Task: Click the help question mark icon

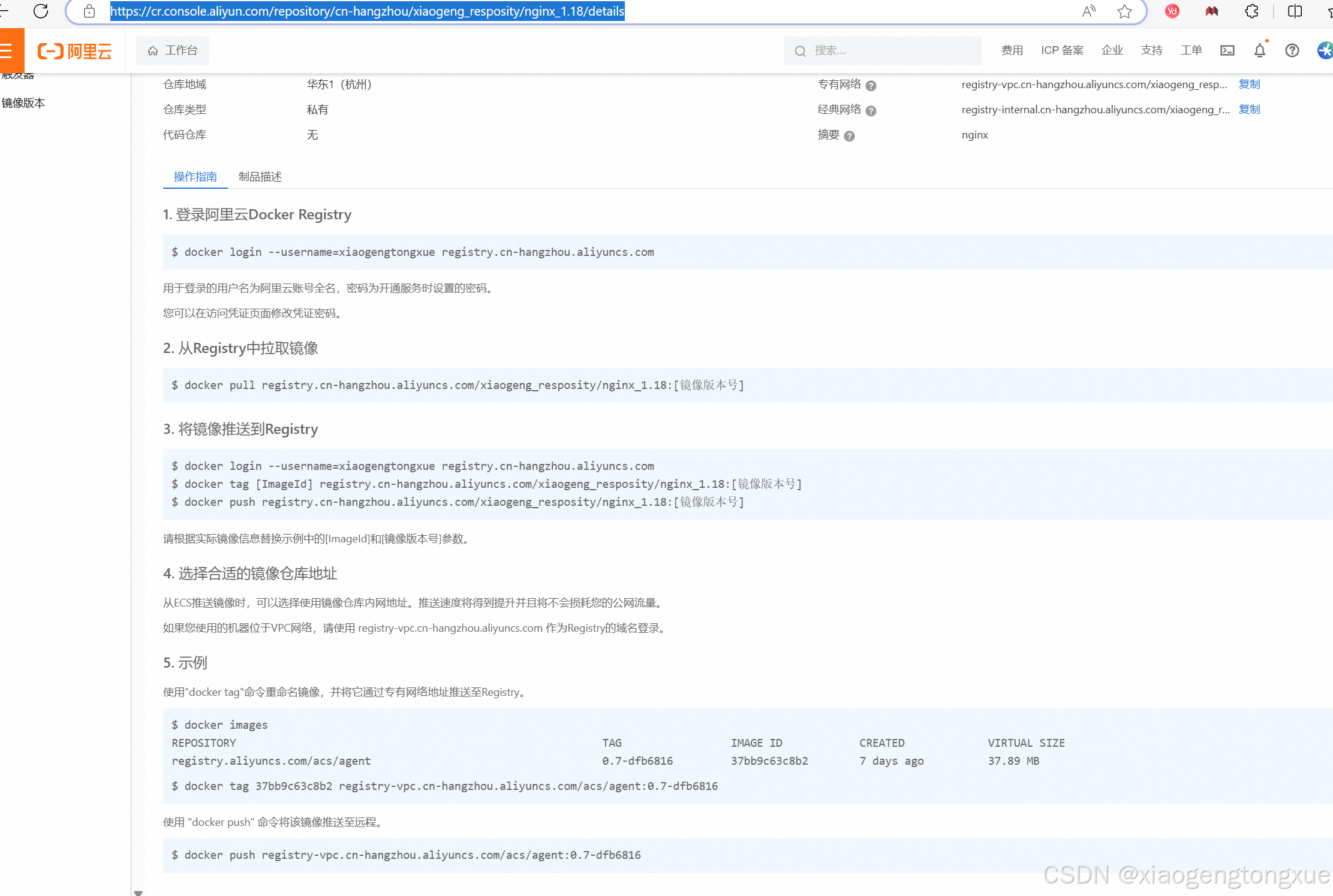Action: 1292,51
